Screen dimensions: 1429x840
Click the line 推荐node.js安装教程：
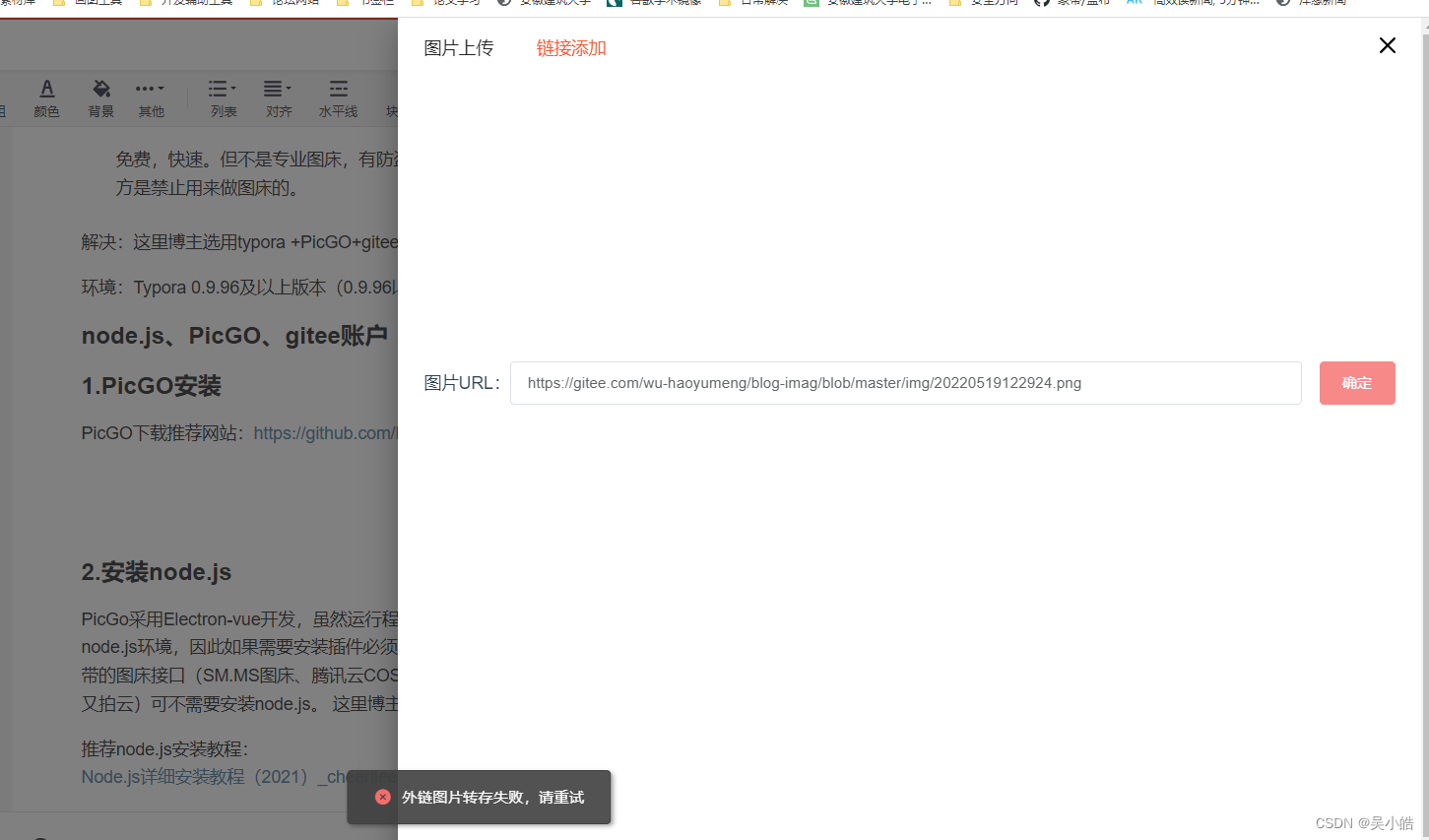(165, 749)
